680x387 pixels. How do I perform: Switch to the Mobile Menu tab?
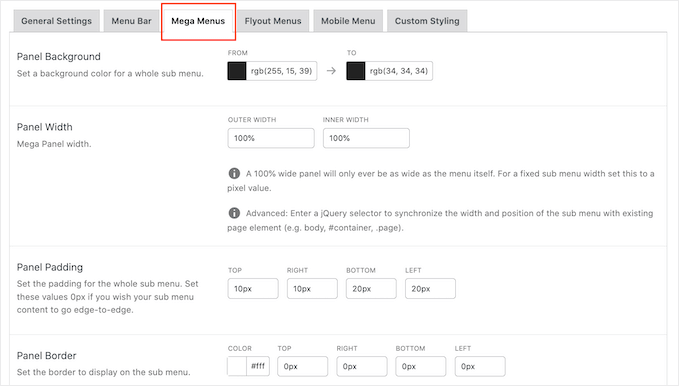pos(348,21)
